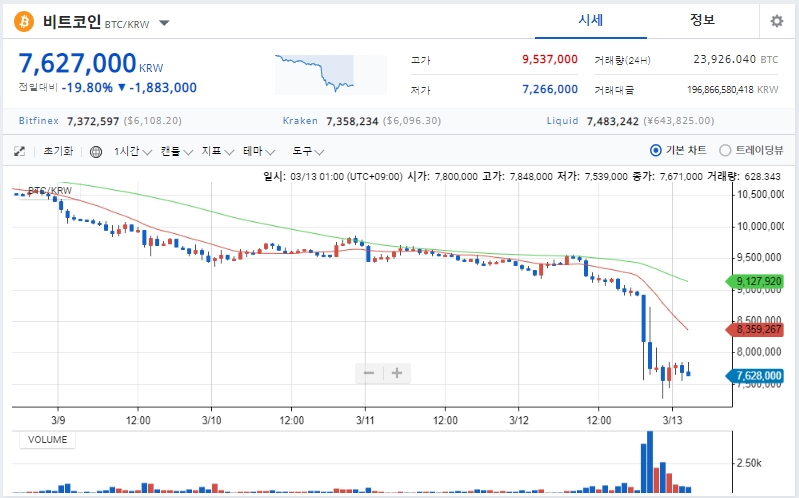The image size is (799, 498).
Task: Click the green 9,127,920 price marker
Action: pyautogui.click(x=755, y=281)
